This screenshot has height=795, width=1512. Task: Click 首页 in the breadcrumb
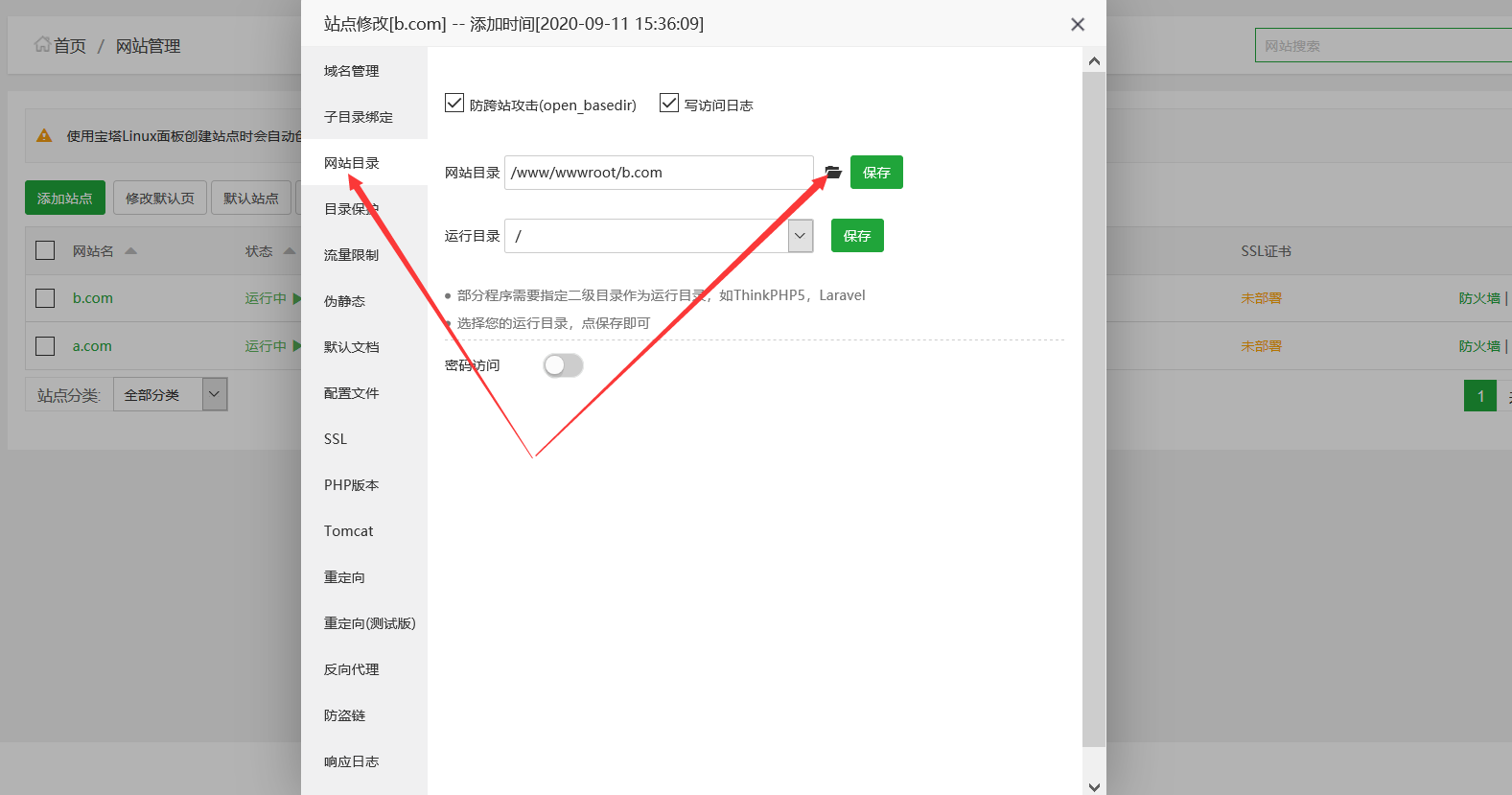pos(70,46)
